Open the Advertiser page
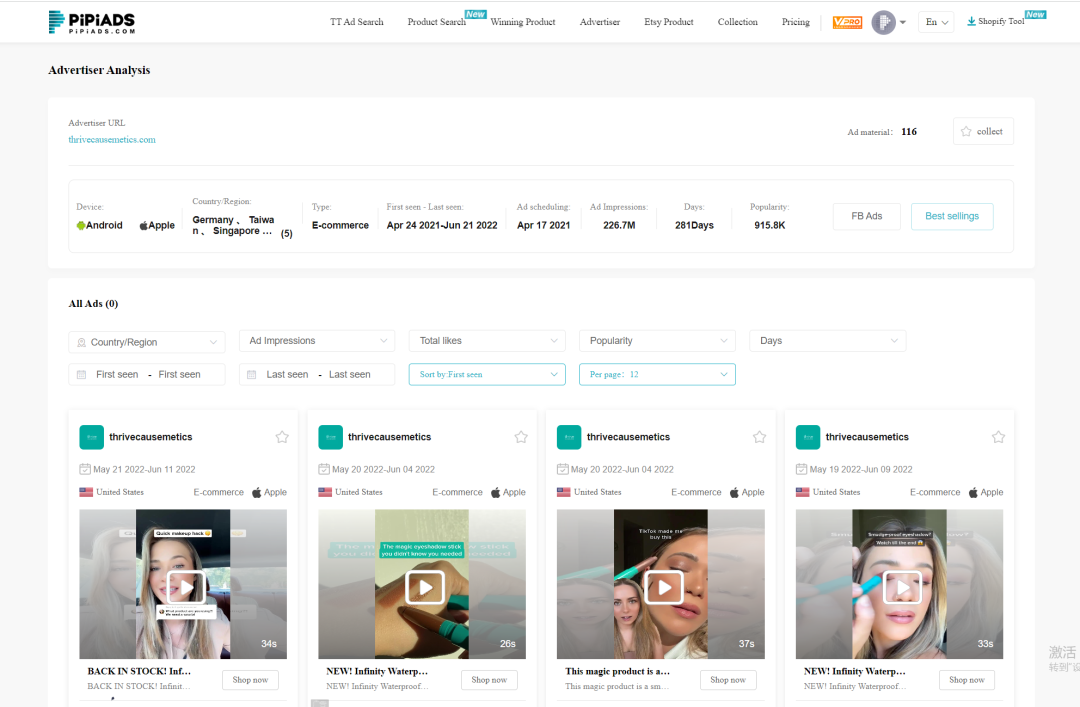Screen dimensions: 1080x707 pos(600,22)
